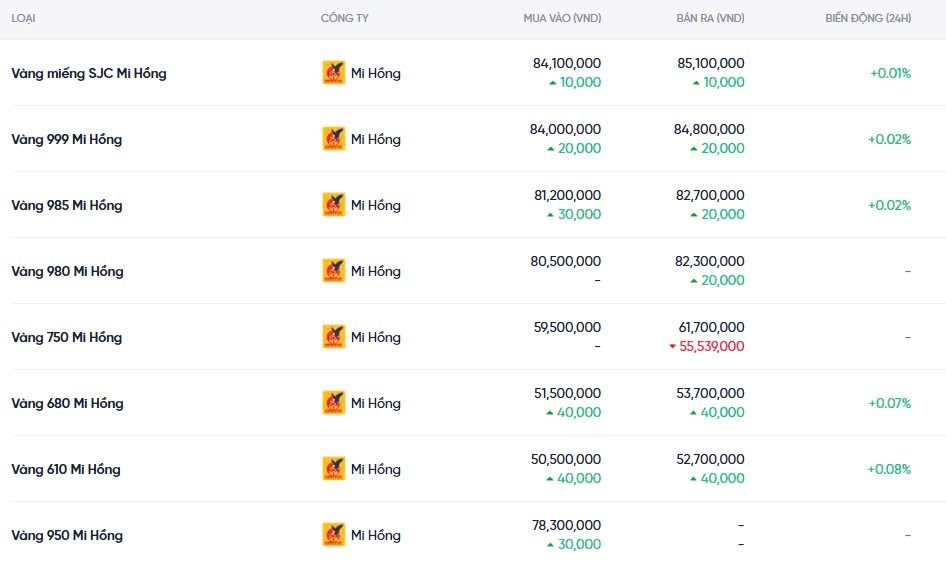
Task: Open Vàng miếng SJC Mi Hồng link
Action: point(89,73)
